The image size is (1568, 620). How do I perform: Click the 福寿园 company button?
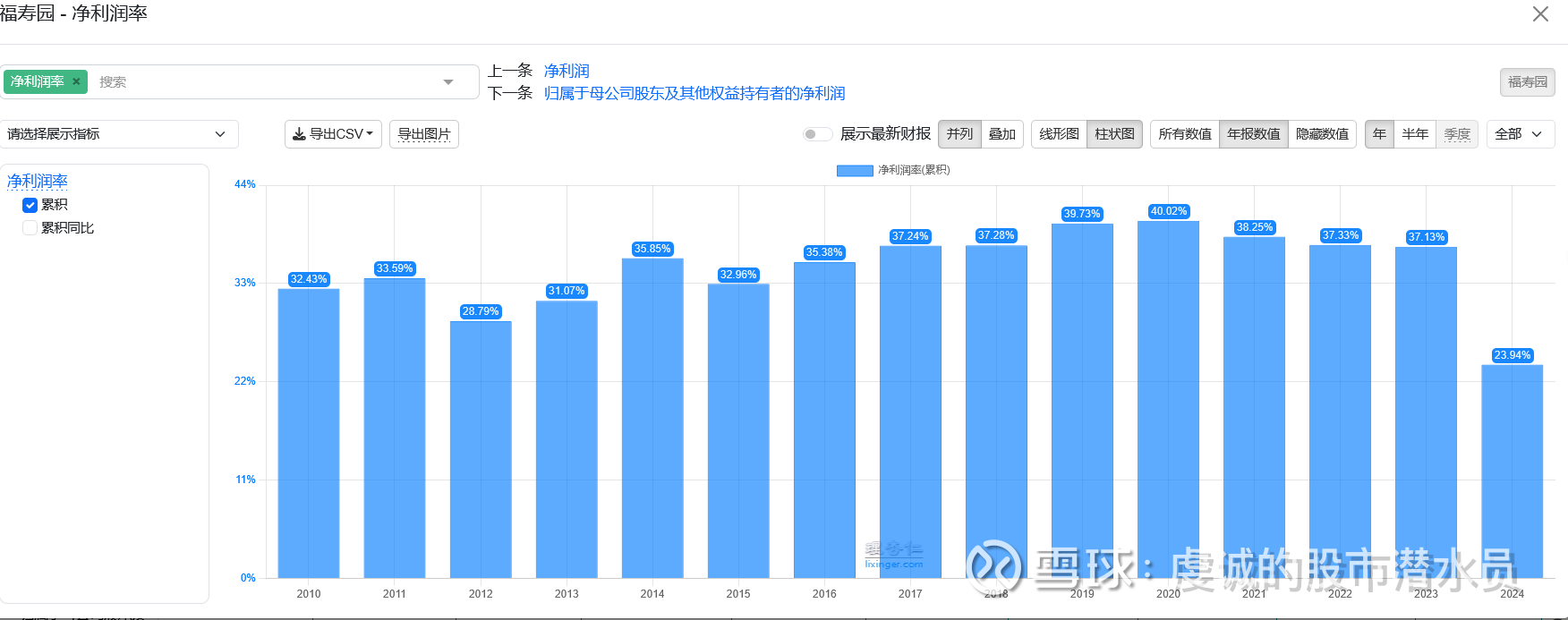(x=1528, y=82)
